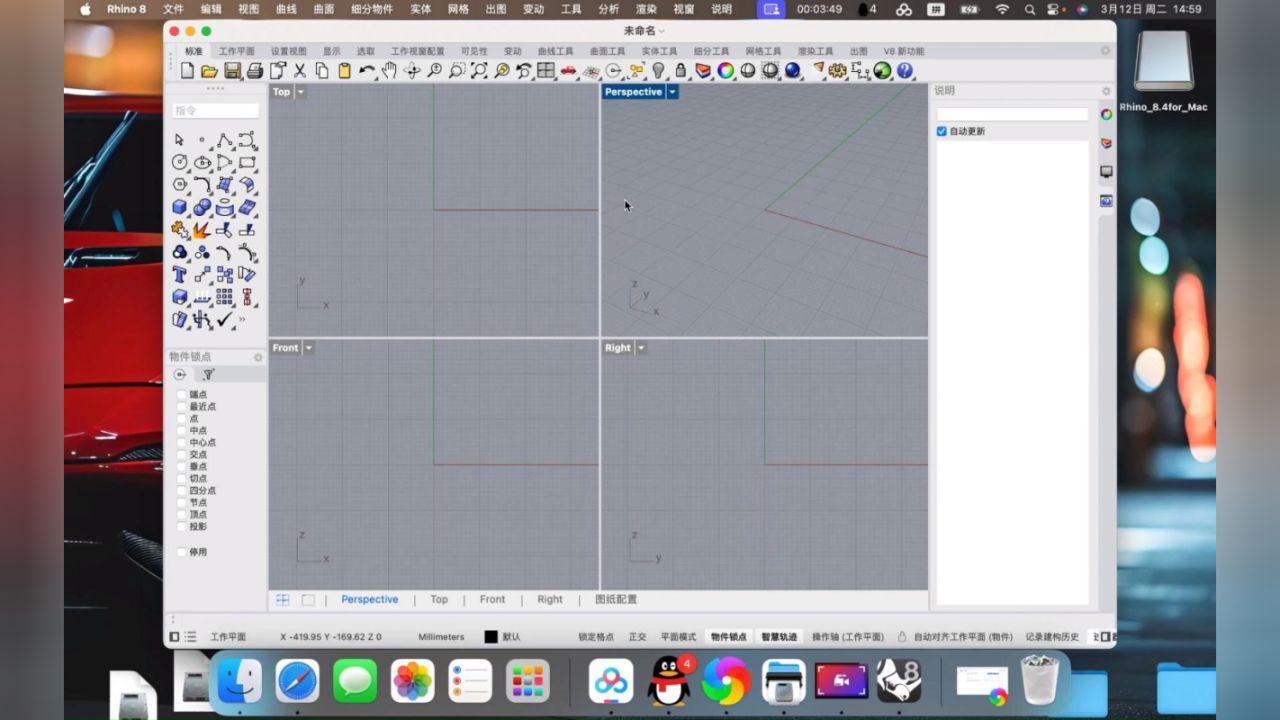Switch to the 曲线工具 toolbar tab
1280x720 pixels.
[x=555, y=51]
